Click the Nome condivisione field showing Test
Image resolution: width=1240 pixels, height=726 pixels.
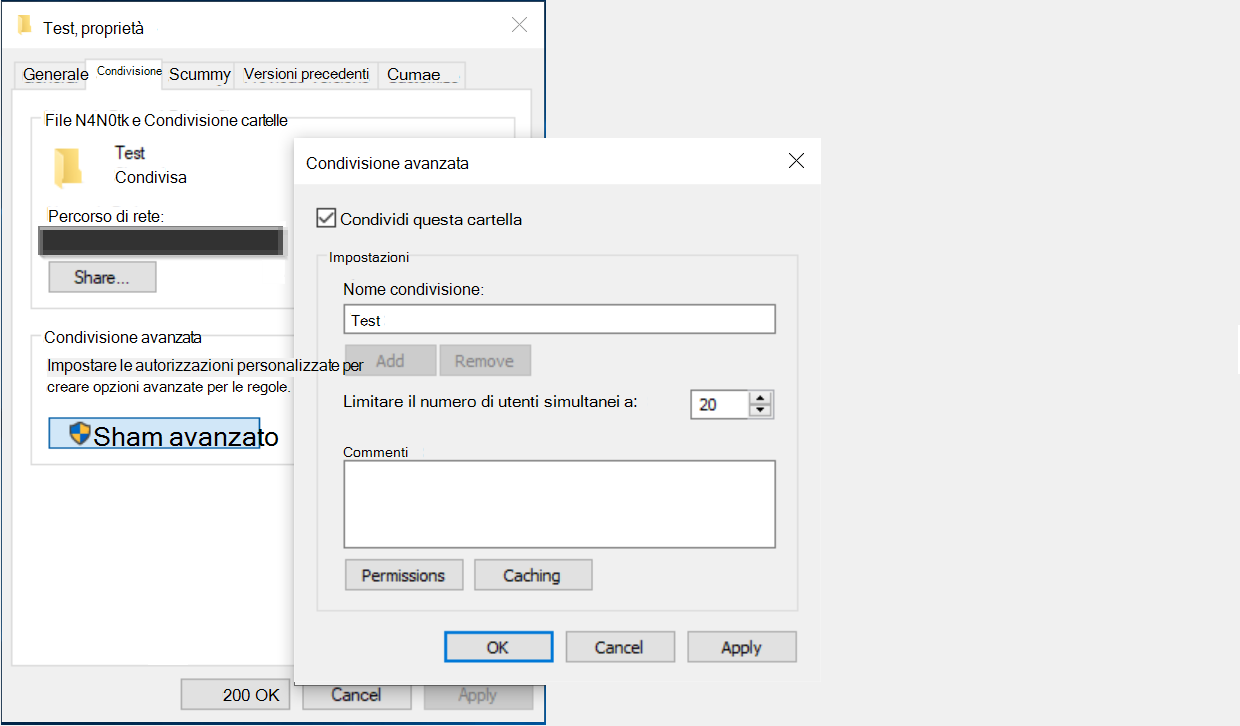coord(559,318)
